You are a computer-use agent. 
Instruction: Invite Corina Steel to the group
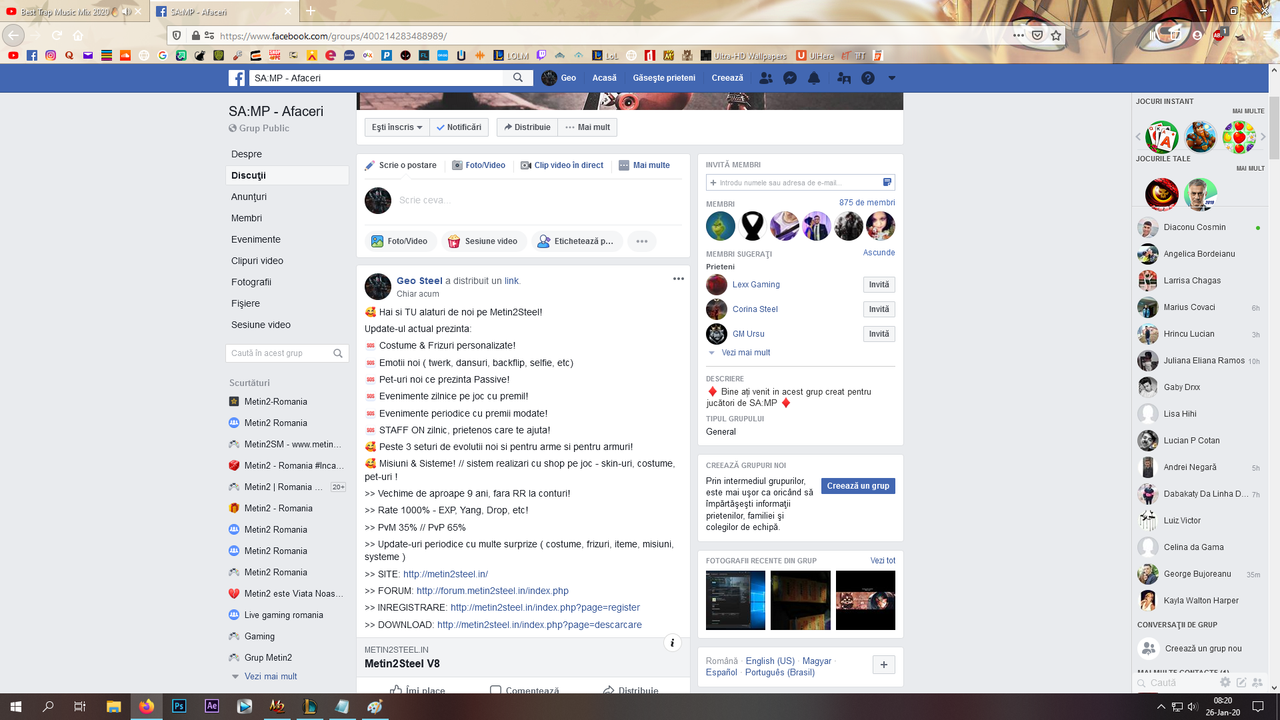coord(879,309)
